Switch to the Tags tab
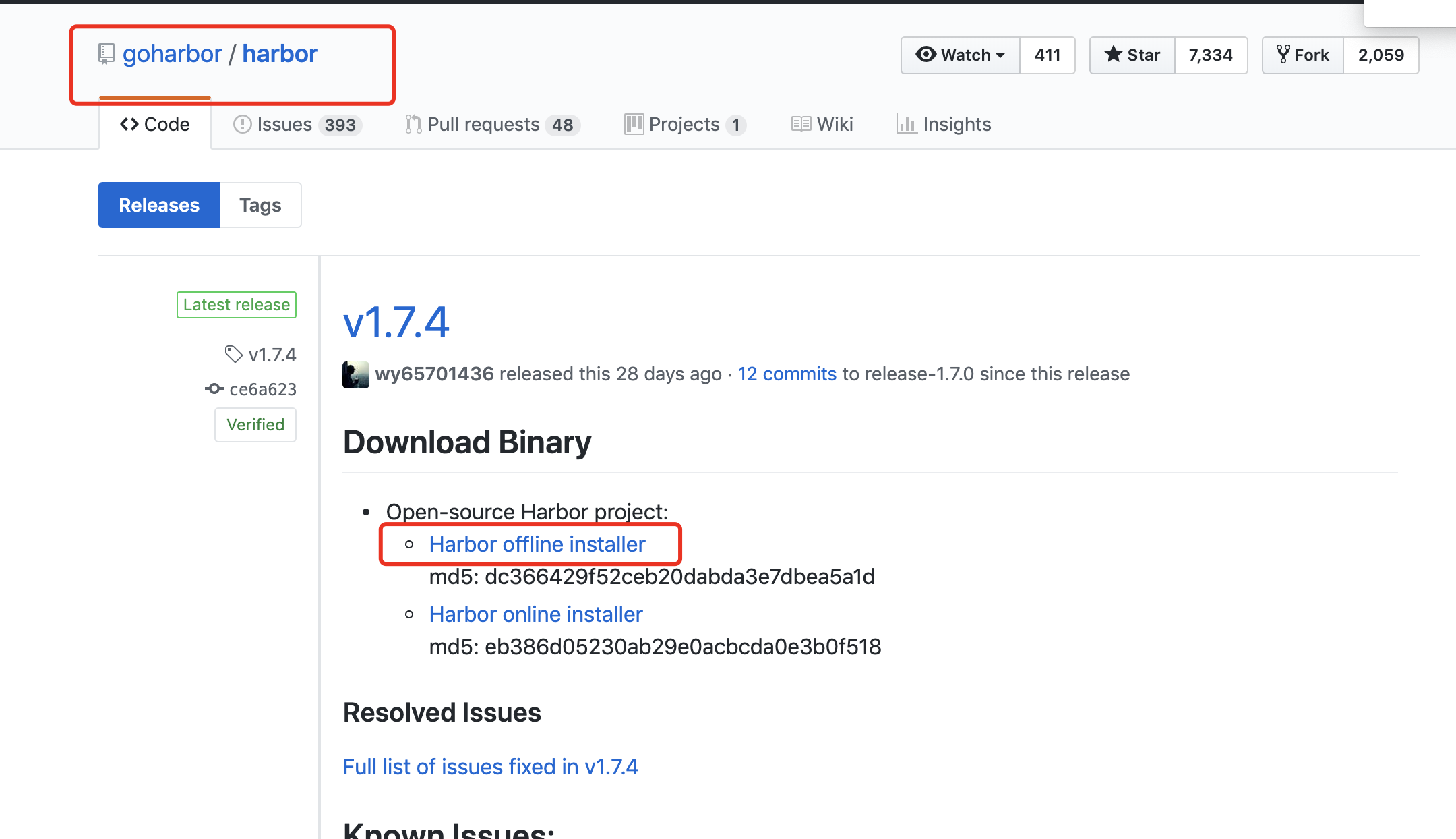This screenshot has height=839, width=1456. pos(260,205)
